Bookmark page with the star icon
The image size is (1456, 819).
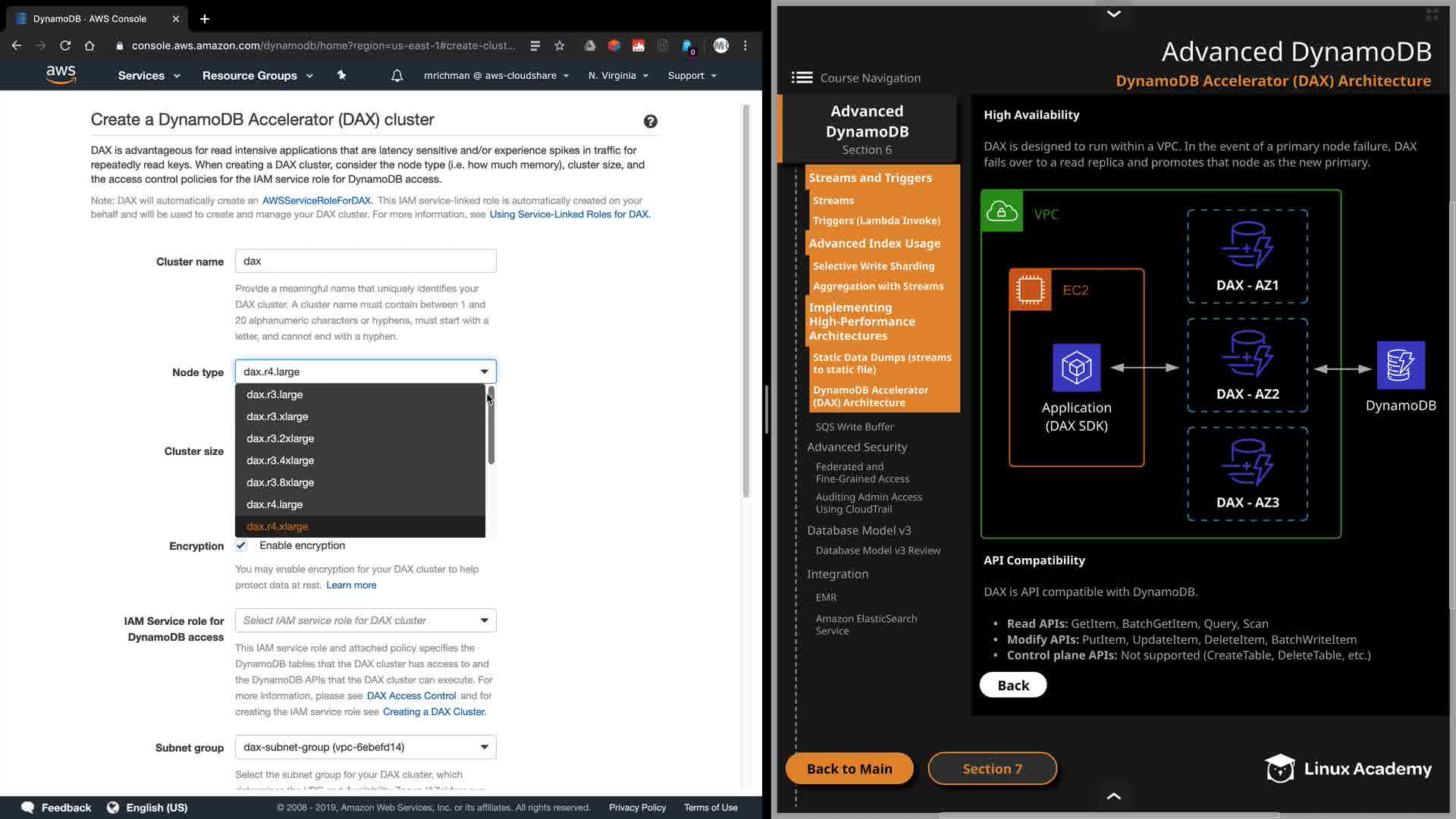pos(560,45)
